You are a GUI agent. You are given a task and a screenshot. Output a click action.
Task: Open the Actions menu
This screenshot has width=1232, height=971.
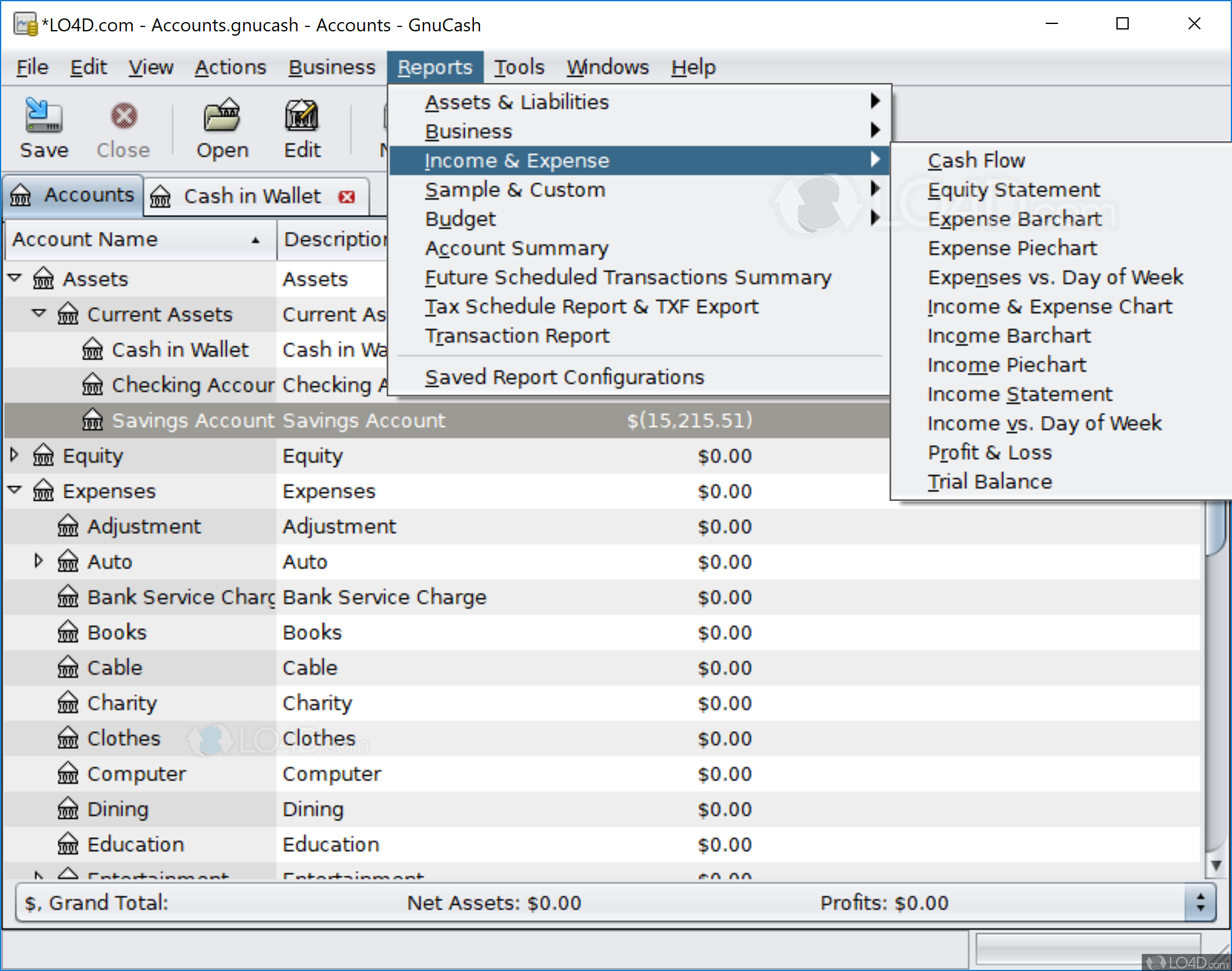(231, 67)
